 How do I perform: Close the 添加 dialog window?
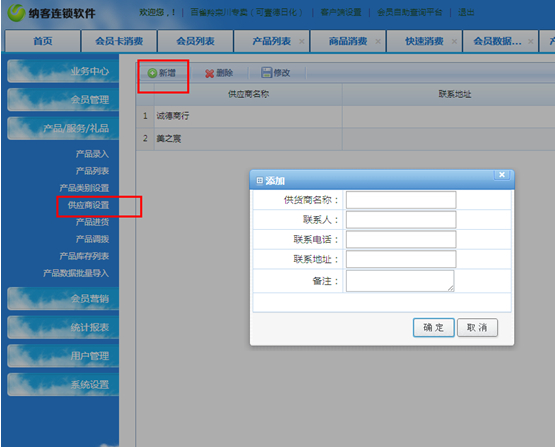pyautogui.click(x=502, y=175)
